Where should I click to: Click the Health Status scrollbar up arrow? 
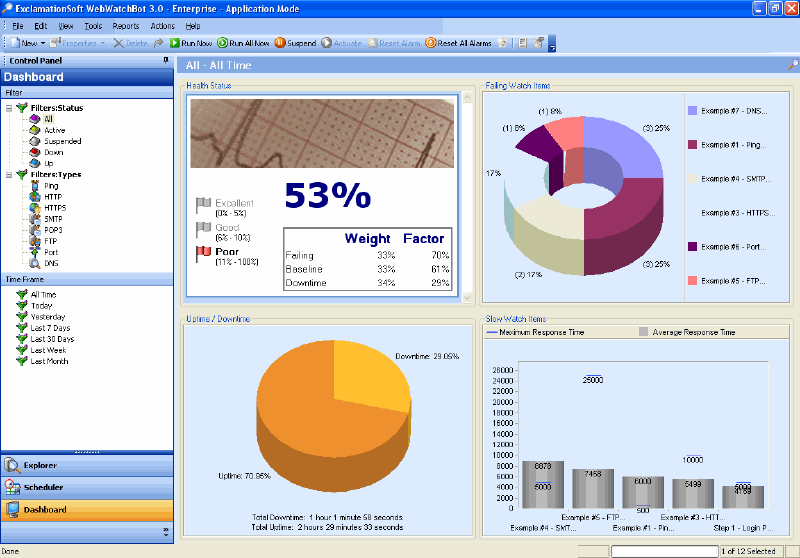click(467, 97)
